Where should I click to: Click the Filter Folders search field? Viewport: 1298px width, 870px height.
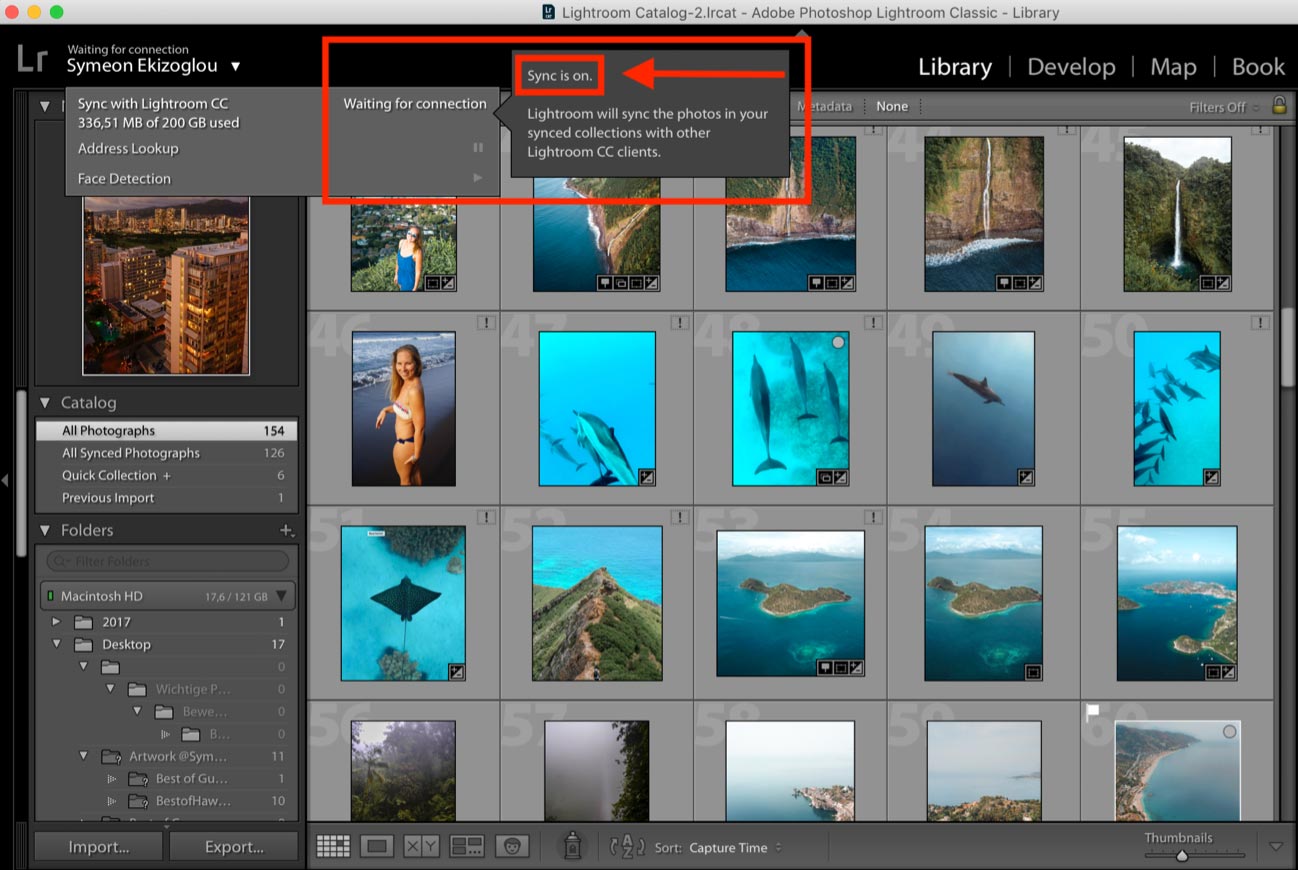[x=167, y=561]
